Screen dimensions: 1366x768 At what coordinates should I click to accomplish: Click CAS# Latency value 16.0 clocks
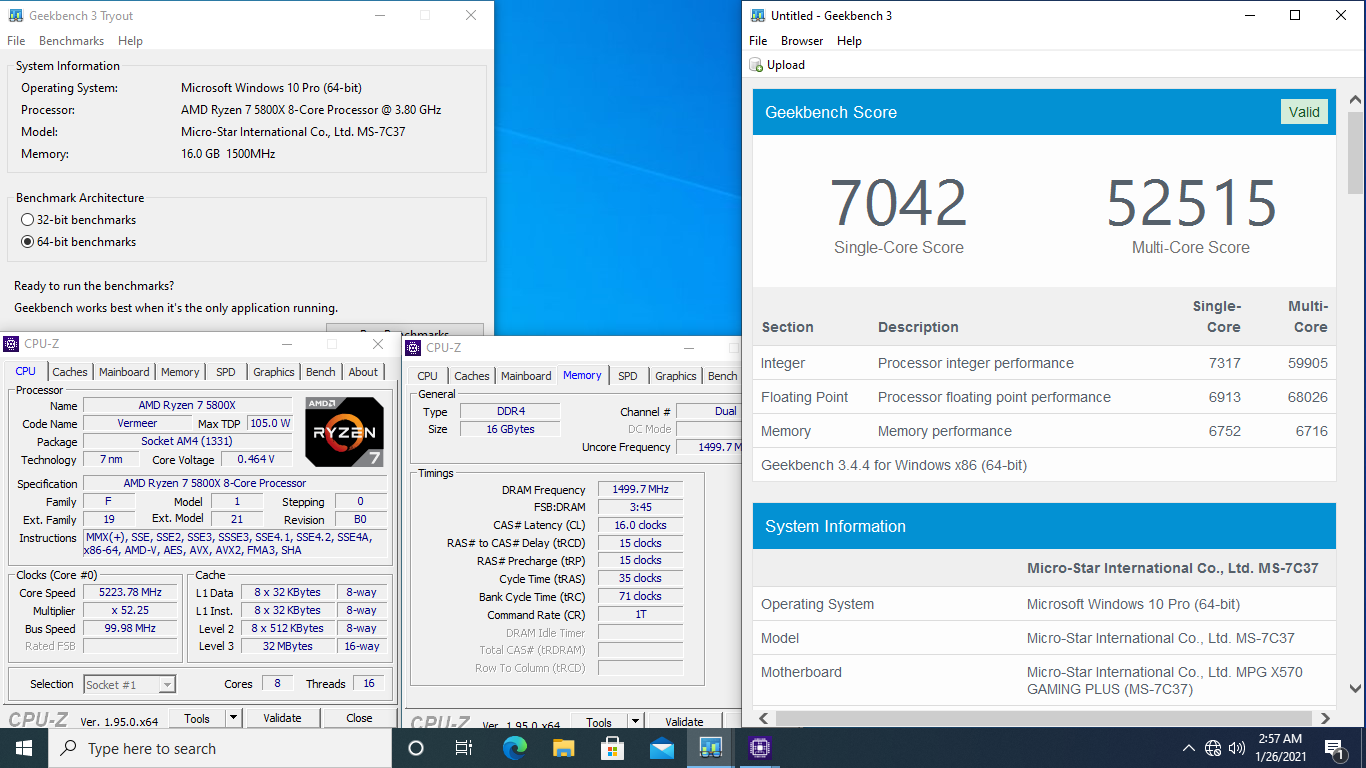pyautogui.click(x=641, y=525)
